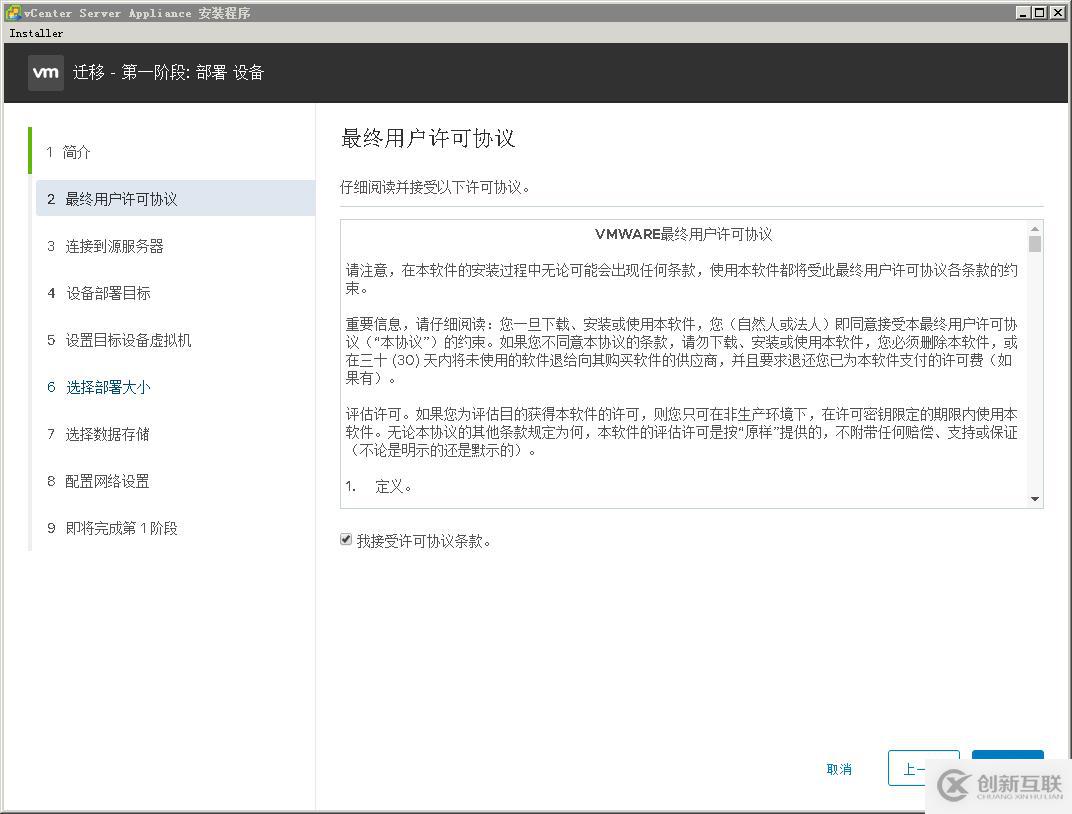Open the Installer menu
The image size is (1072, 814).
click(x=36, y=33)
